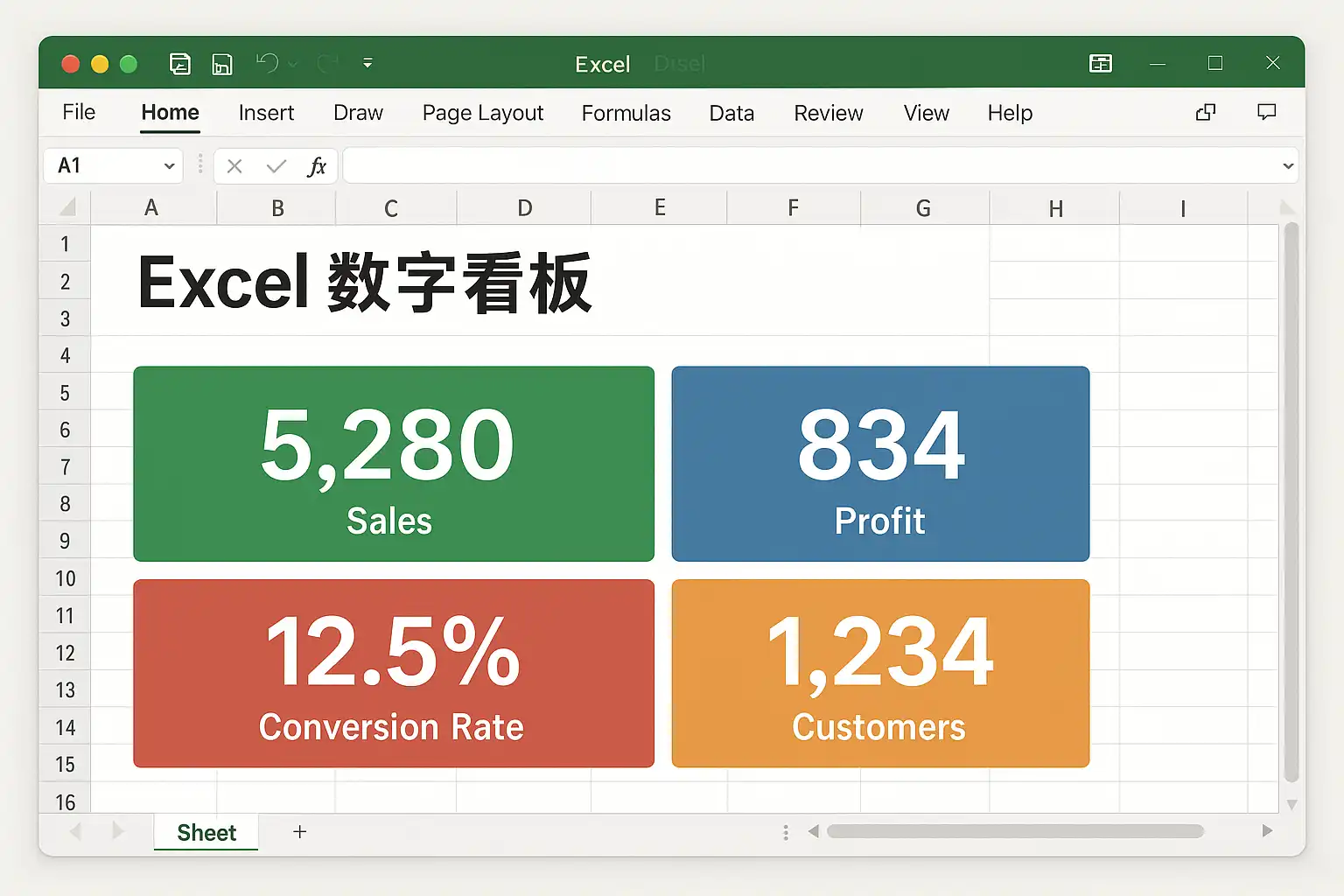Select all cells with corner triangle
Image resolution: width=1344 pixels, height=896 pixels.
click(x=66, y=207)
